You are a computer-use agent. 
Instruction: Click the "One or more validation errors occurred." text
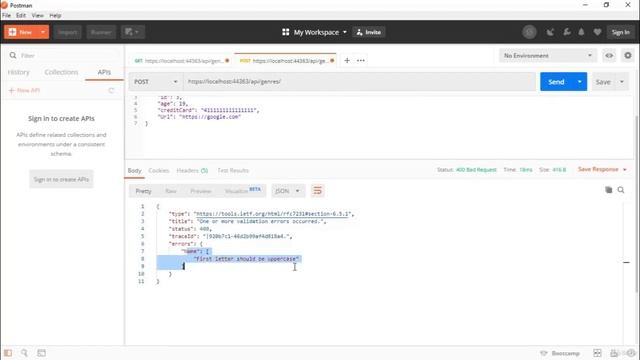(261, 221)
